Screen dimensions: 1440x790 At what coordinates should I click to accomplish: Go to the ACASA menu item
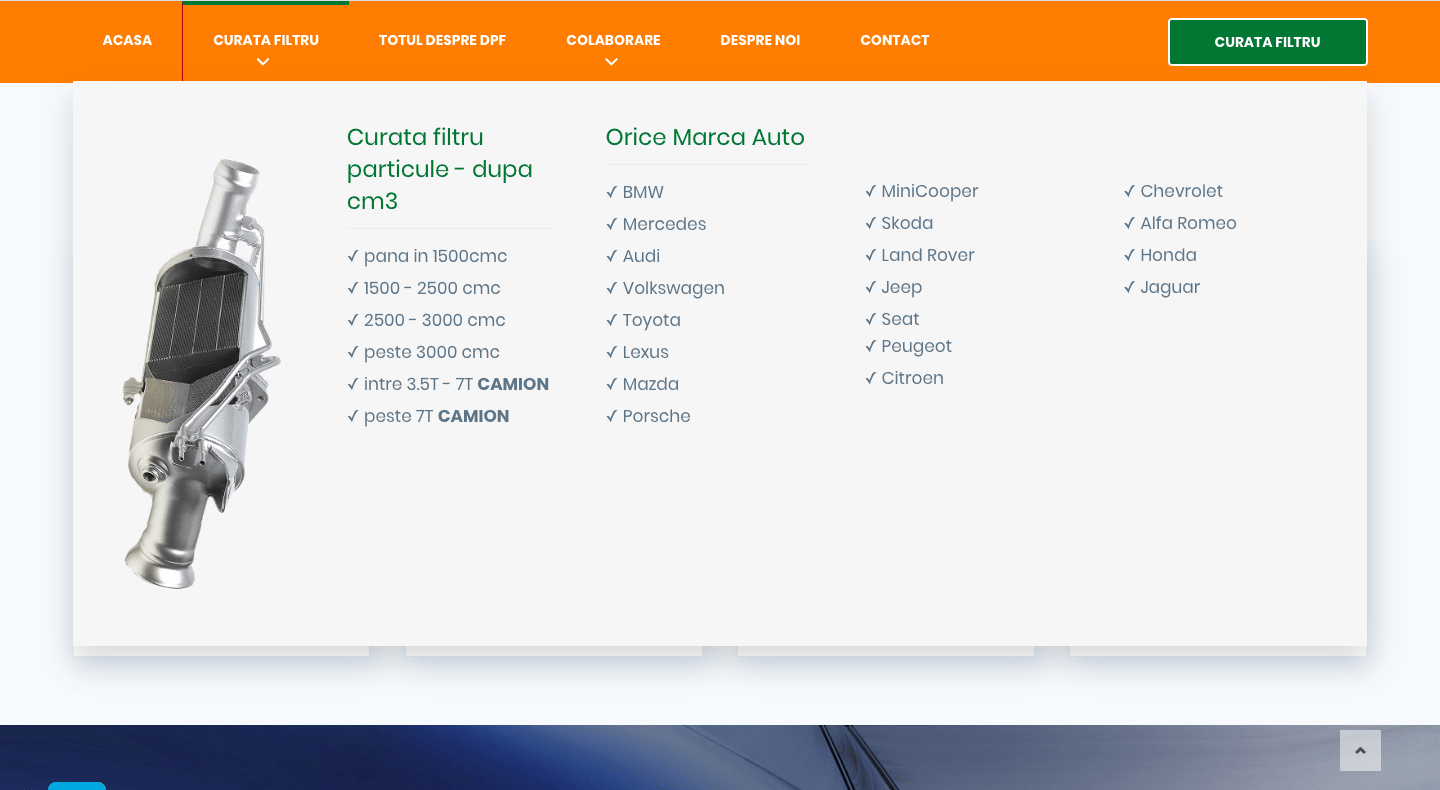[x=127, y=41]
